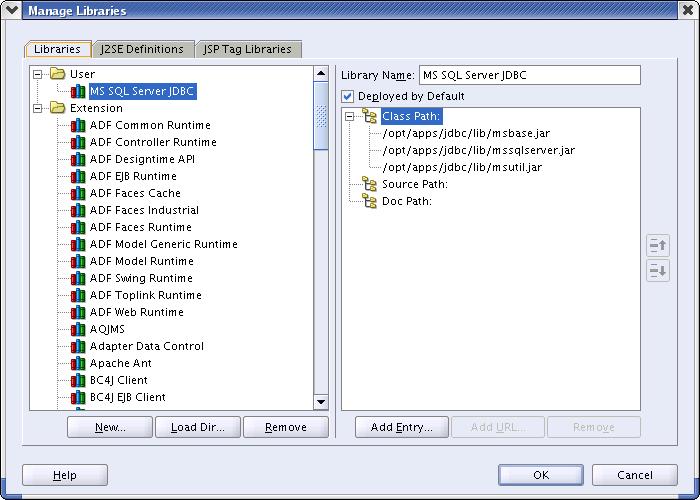Screen dimensions: 700x500
Task: Click the ADF Model Generic Runtime icon
Action: tap(78, 244)
